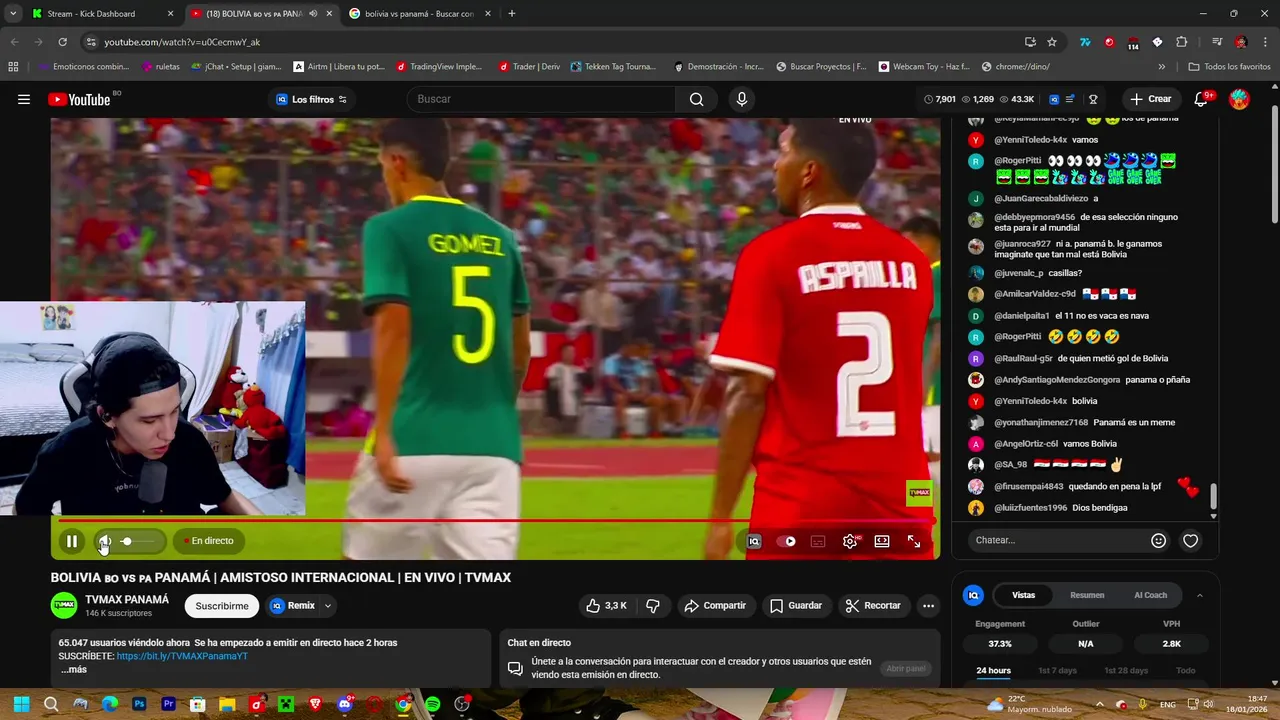Image resolution: width=1280 pixels, height=720 pixels.
Task: Open Spotify from the taskbar
Action: 432,704
